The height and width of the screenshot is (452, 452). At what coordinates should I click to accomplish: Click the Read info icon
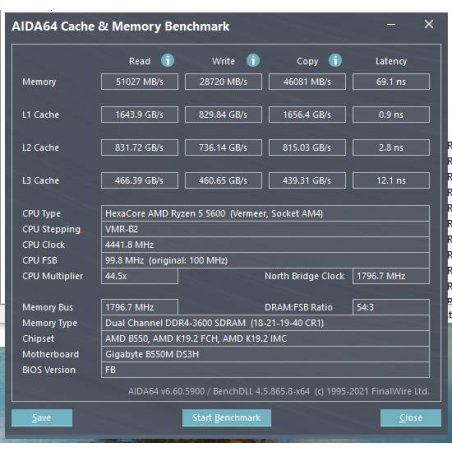tap(167, 61)
